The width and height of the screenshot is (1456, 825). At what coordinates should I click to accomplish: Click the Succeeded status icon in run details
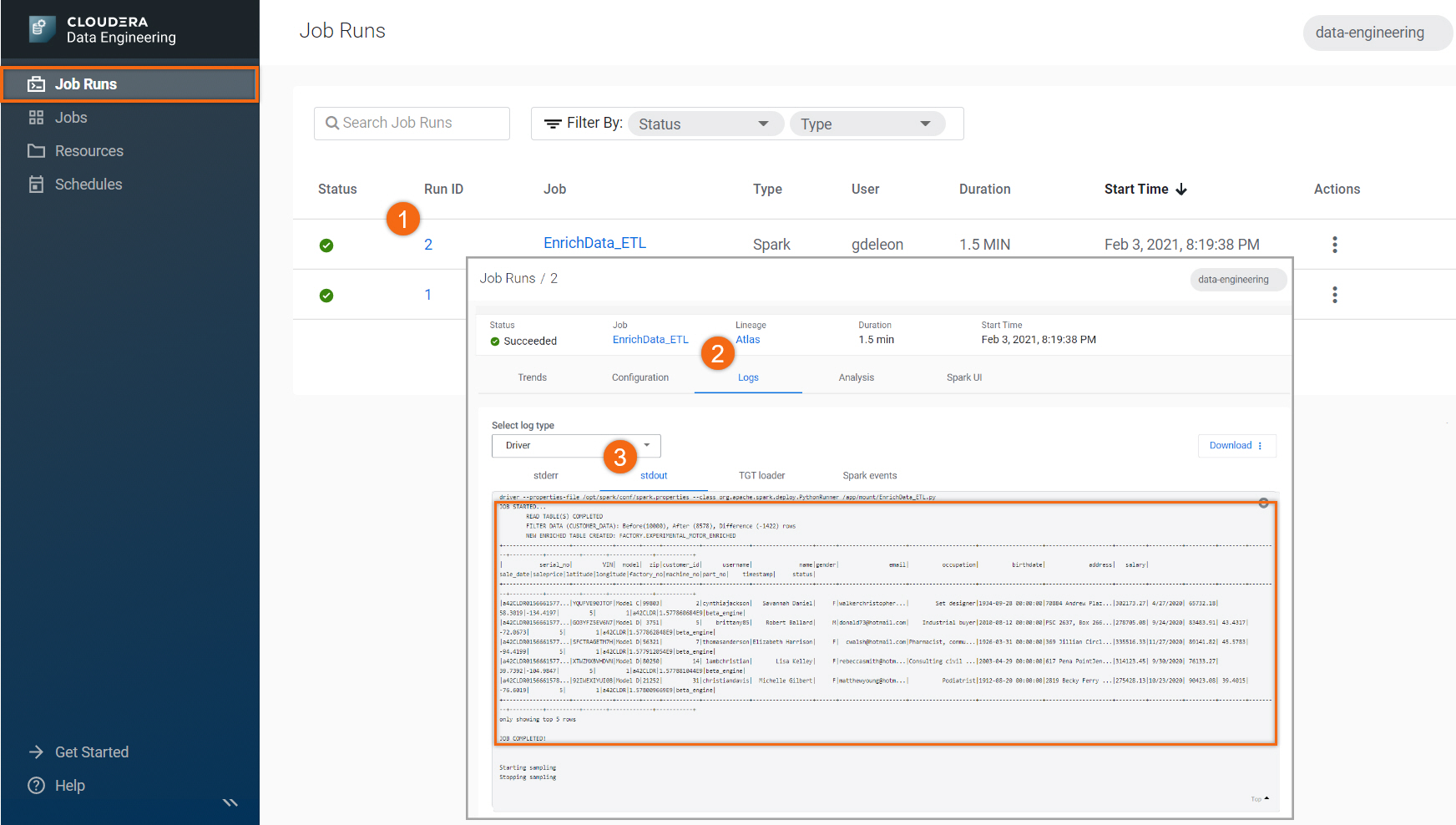[495, 342]
